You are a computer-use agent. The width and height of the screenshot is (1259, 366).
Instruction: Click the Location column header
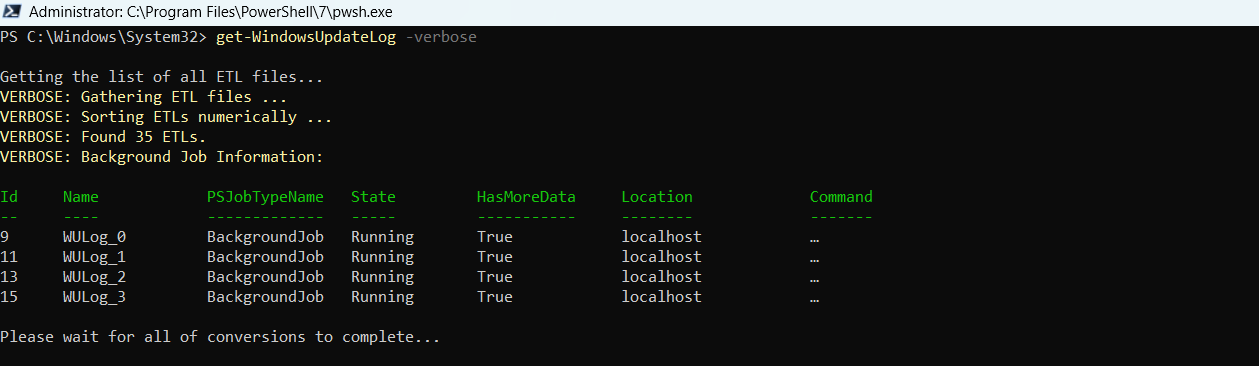tap(657, 197)
